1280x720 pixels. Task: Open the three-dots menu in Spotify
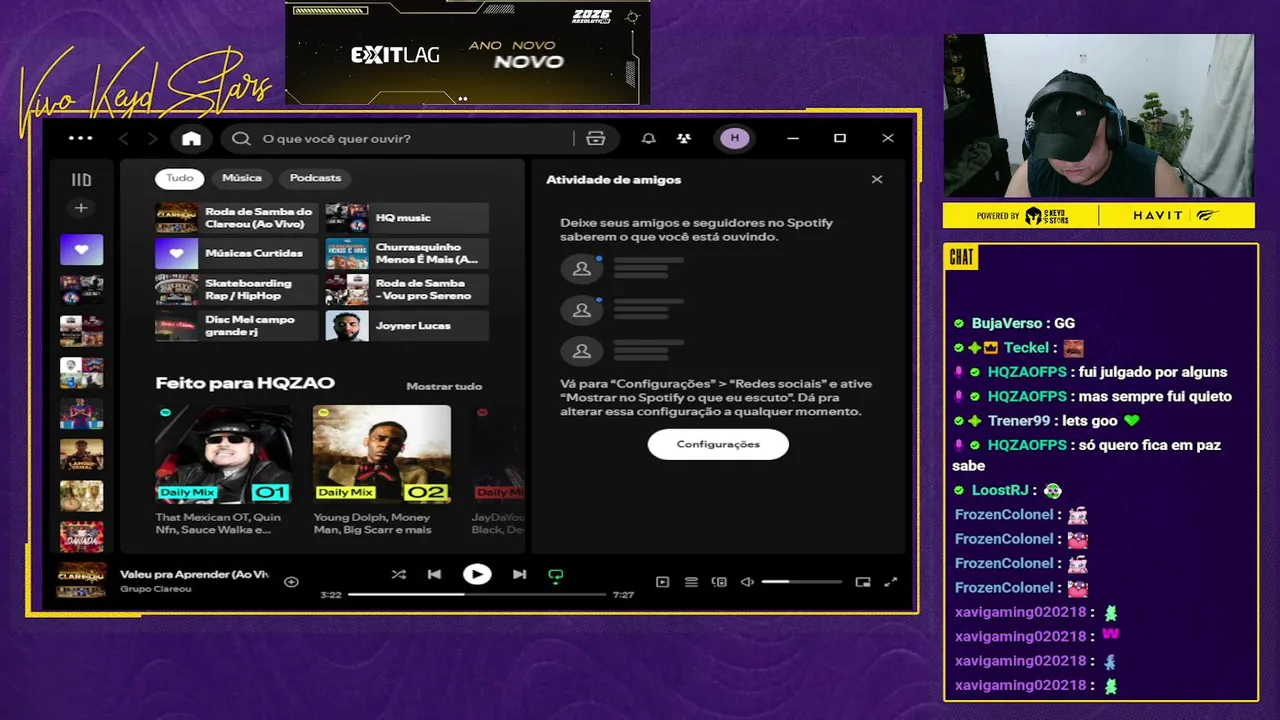coord(80,138)
